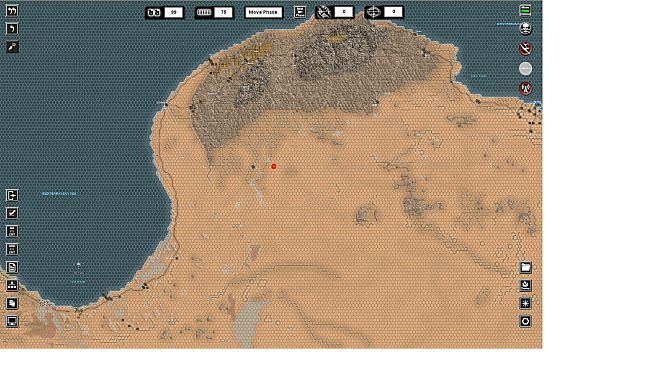Click the single undo arrow icon
This screenshot has height=366, width=651.
(x=12, y=29)
